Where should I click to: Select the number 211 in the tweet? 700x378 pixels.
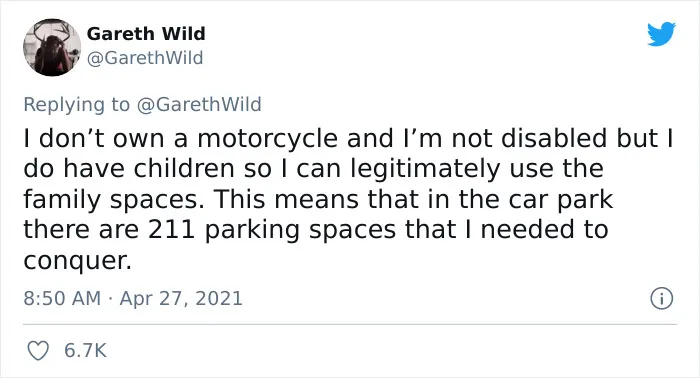171,229
